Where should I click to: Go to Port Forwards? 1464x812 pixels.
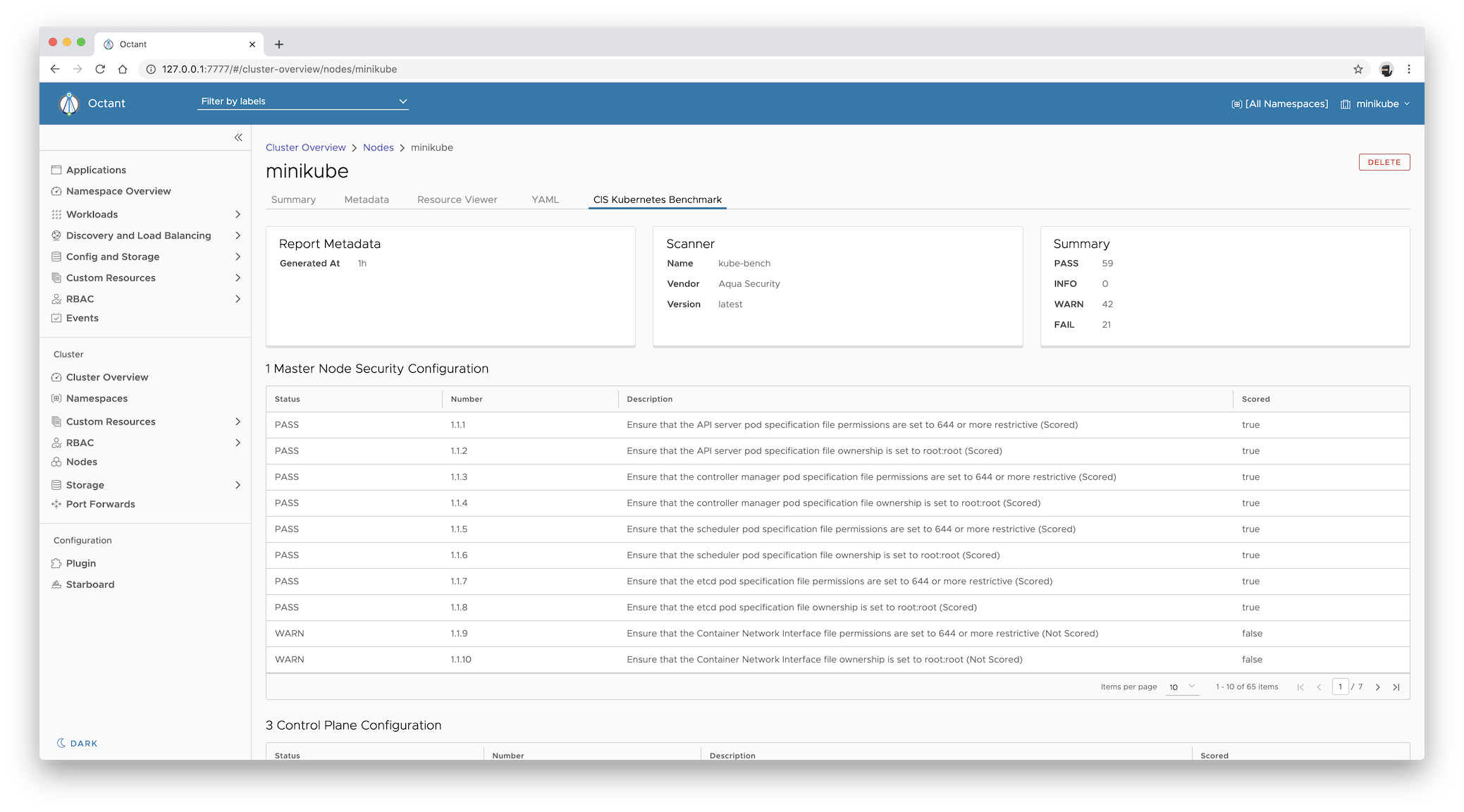(x=100, y=504)
